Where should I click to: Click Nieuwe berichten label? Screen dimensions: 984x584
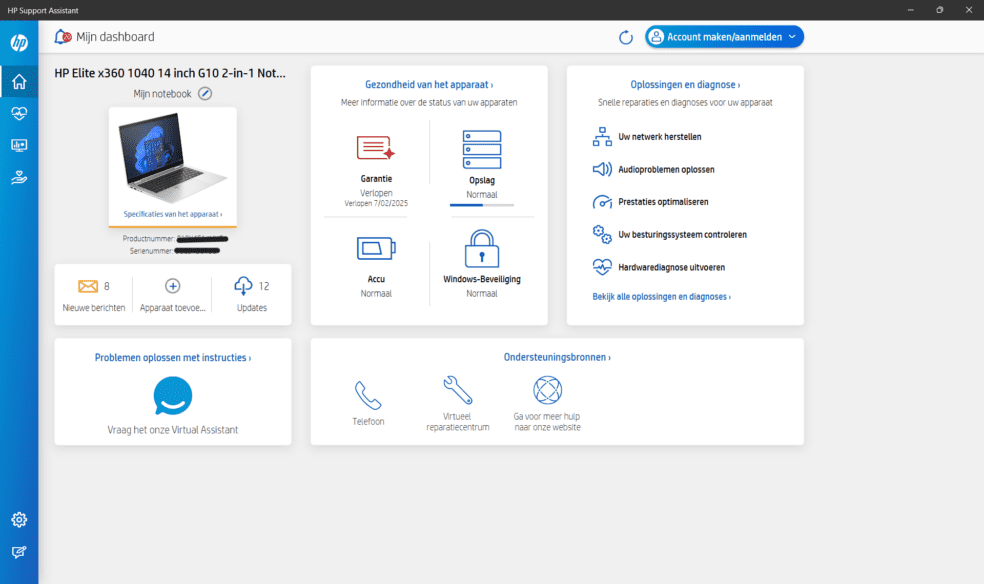point(94,308)
